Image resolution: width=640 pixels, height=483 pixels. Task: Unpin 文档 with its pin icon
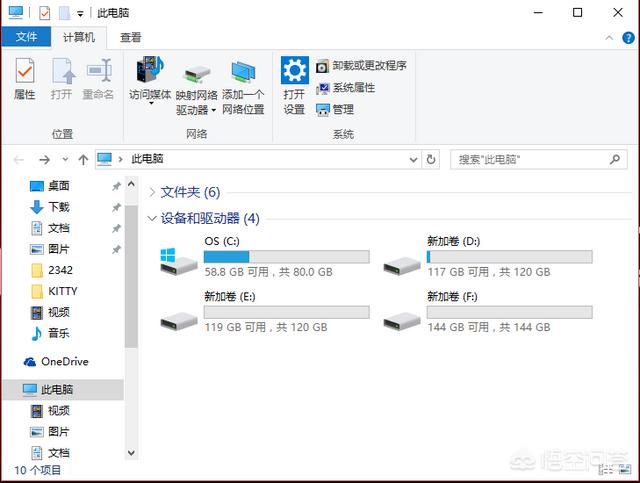(116, 228)
